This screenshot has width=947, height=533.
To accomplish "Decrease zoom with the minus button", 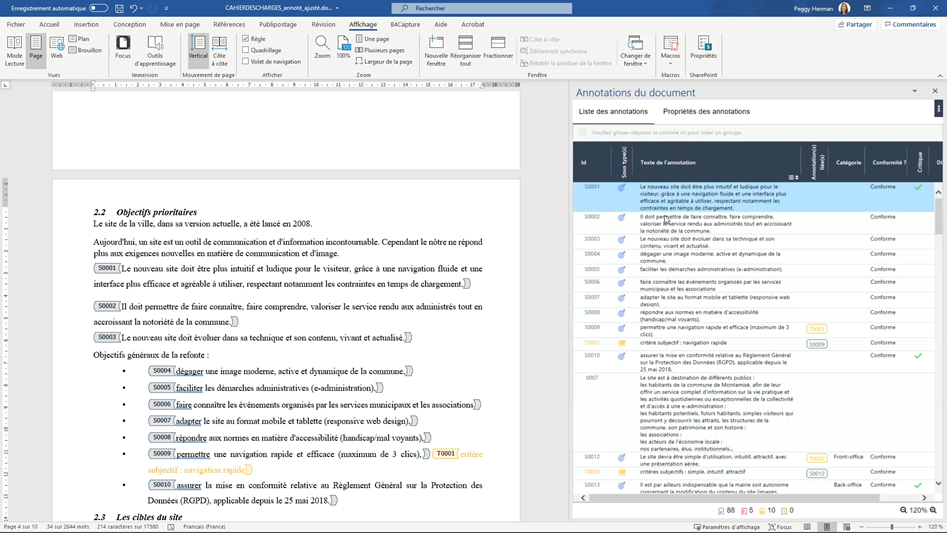I will pos(861,527).
